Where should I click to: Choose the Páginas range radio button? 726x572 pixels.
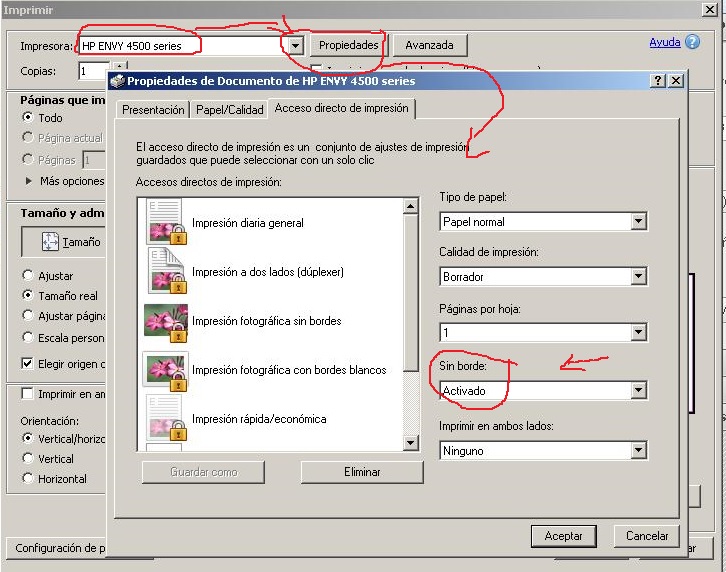click(28, 159)
